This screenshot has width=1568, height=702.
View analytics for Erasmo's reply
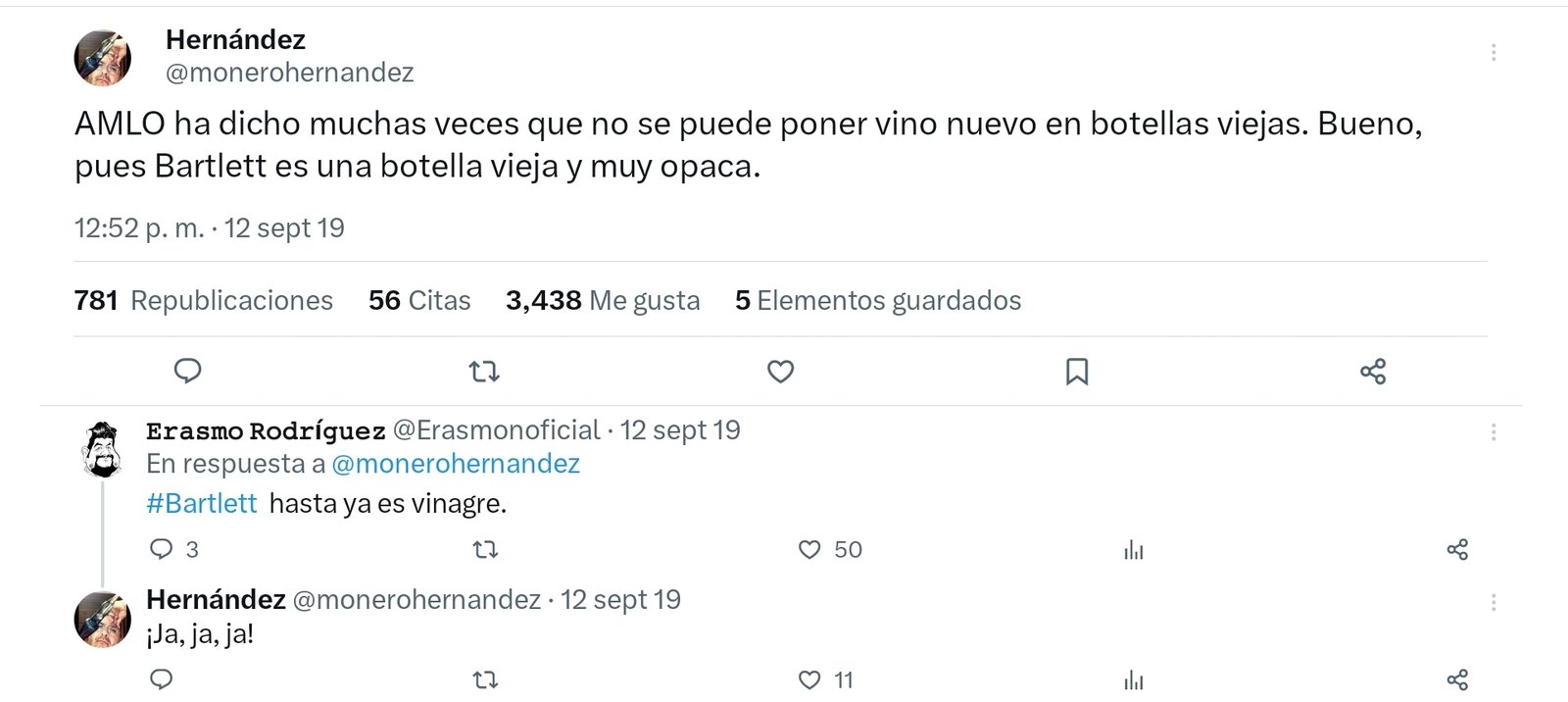1134,550
